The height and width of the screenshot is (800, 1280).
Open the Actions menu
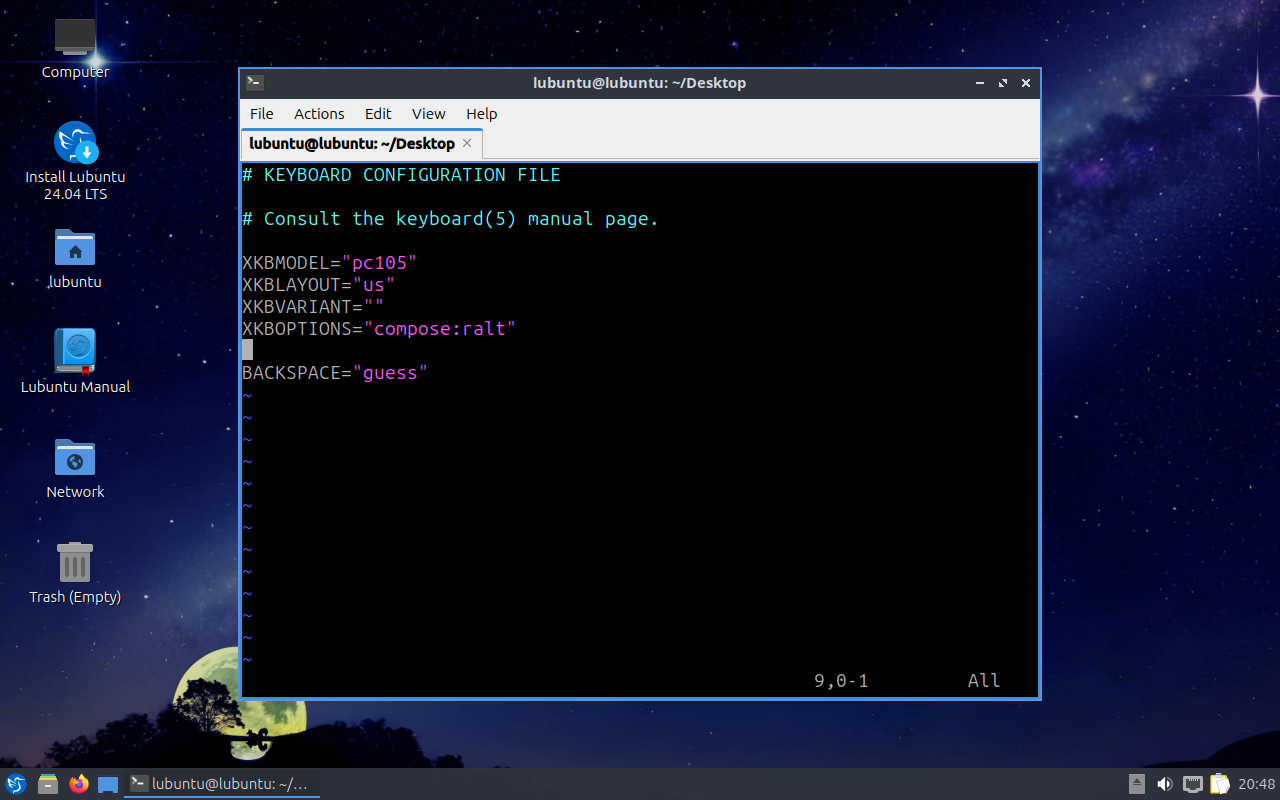319,114
